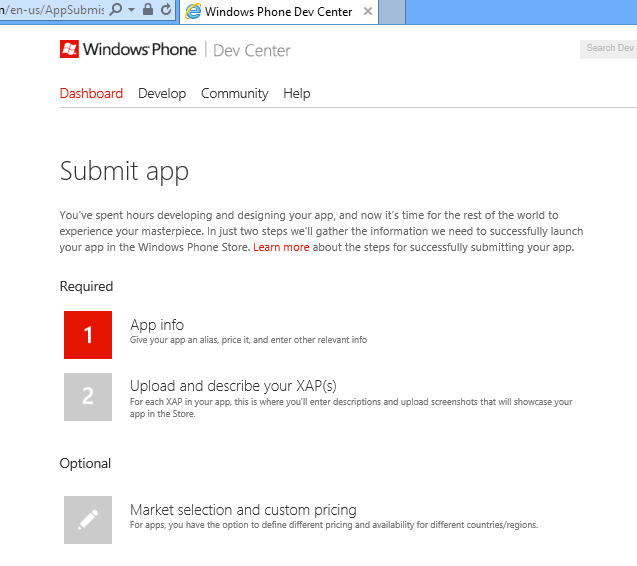Go to the Develop menu
The height and width of the screenshot is (566, 637).
(x=162, y=93)
